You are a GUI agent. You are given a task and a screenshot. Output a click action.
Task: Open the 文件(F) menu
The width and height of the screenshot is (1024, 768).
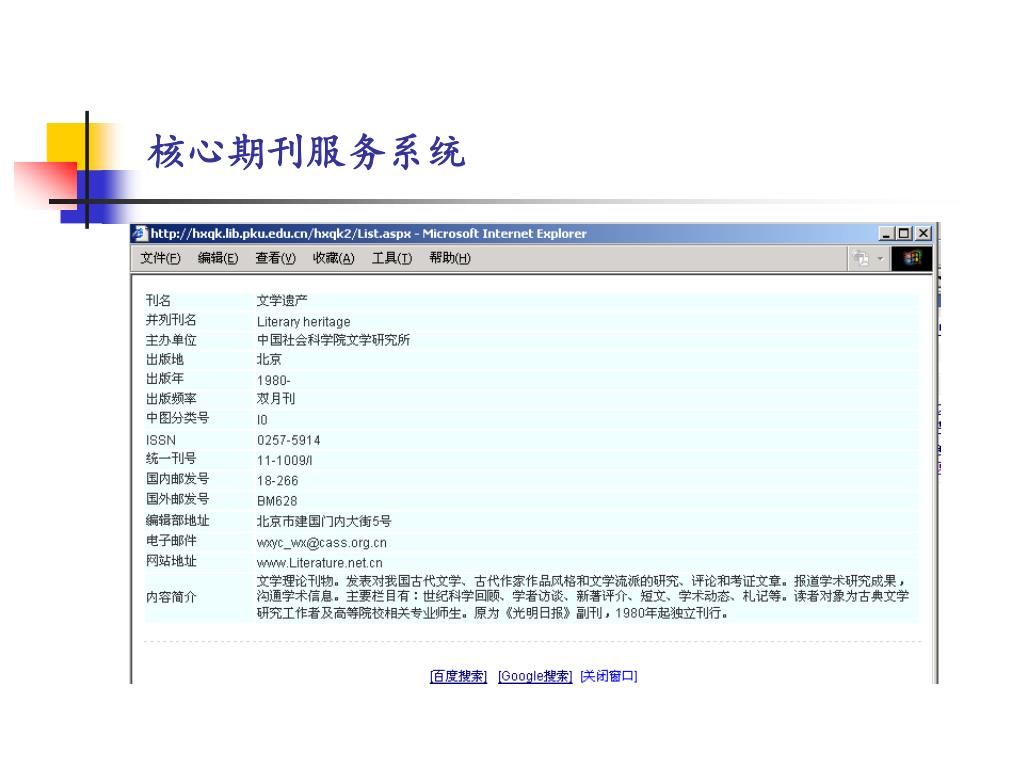pyautogui.click(x=160, y=258)
